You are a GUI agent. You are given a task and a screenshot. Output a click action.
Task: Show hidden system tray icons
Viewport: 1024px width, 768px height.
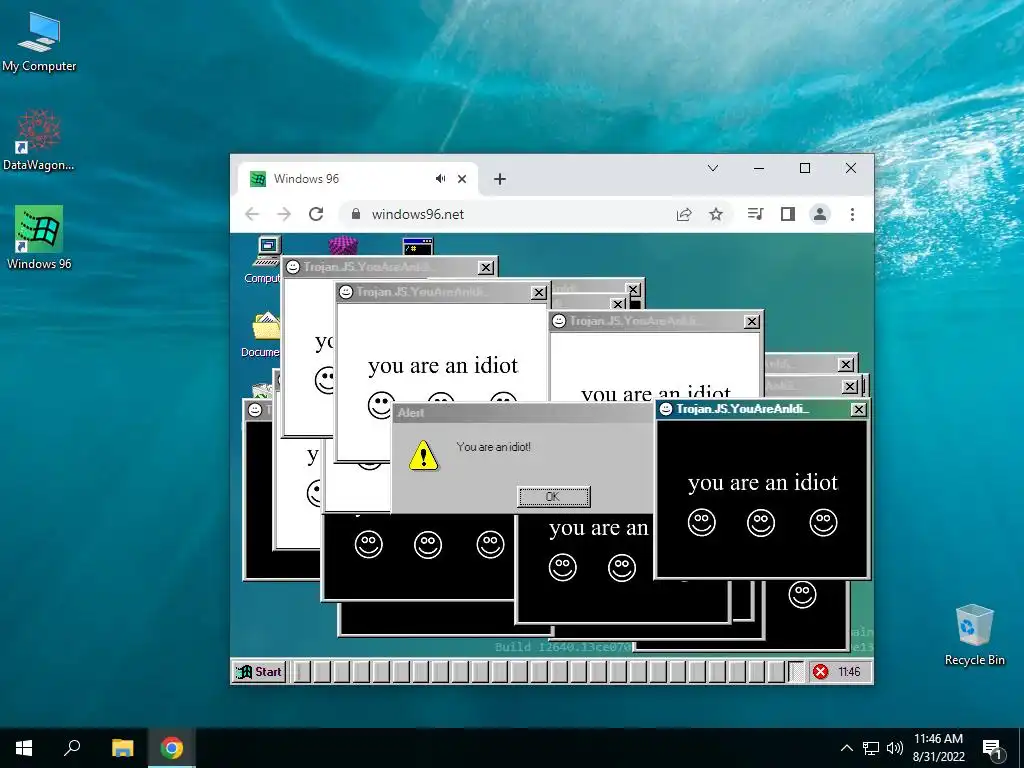(x=846, y=748)
